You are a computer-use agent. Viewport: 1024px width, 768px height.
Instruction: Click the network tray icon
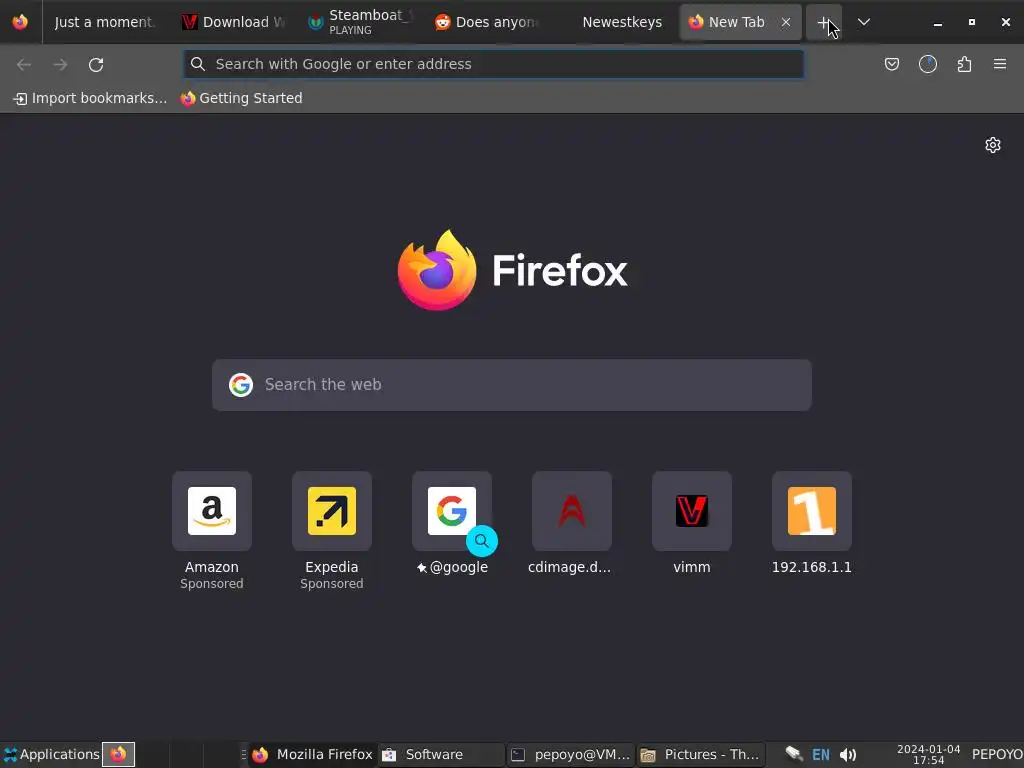793,754
